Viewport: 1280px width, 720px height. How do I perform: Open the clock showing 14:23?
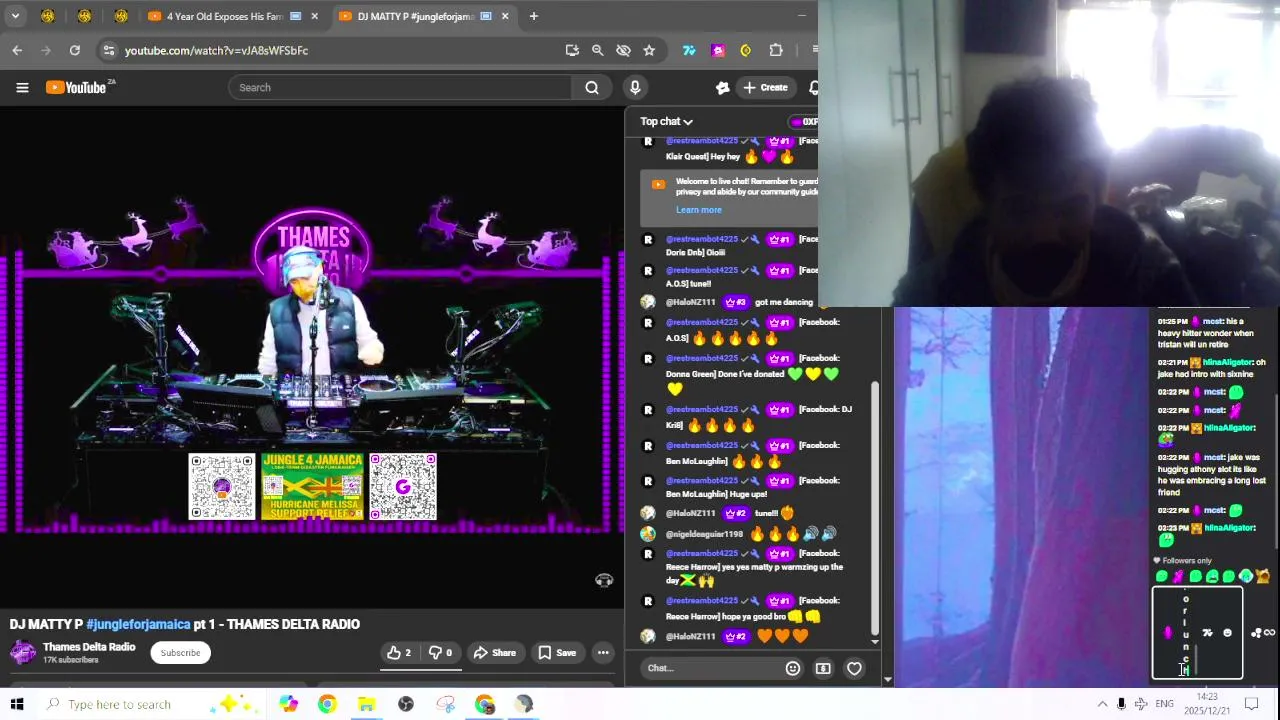point(1207,704)
